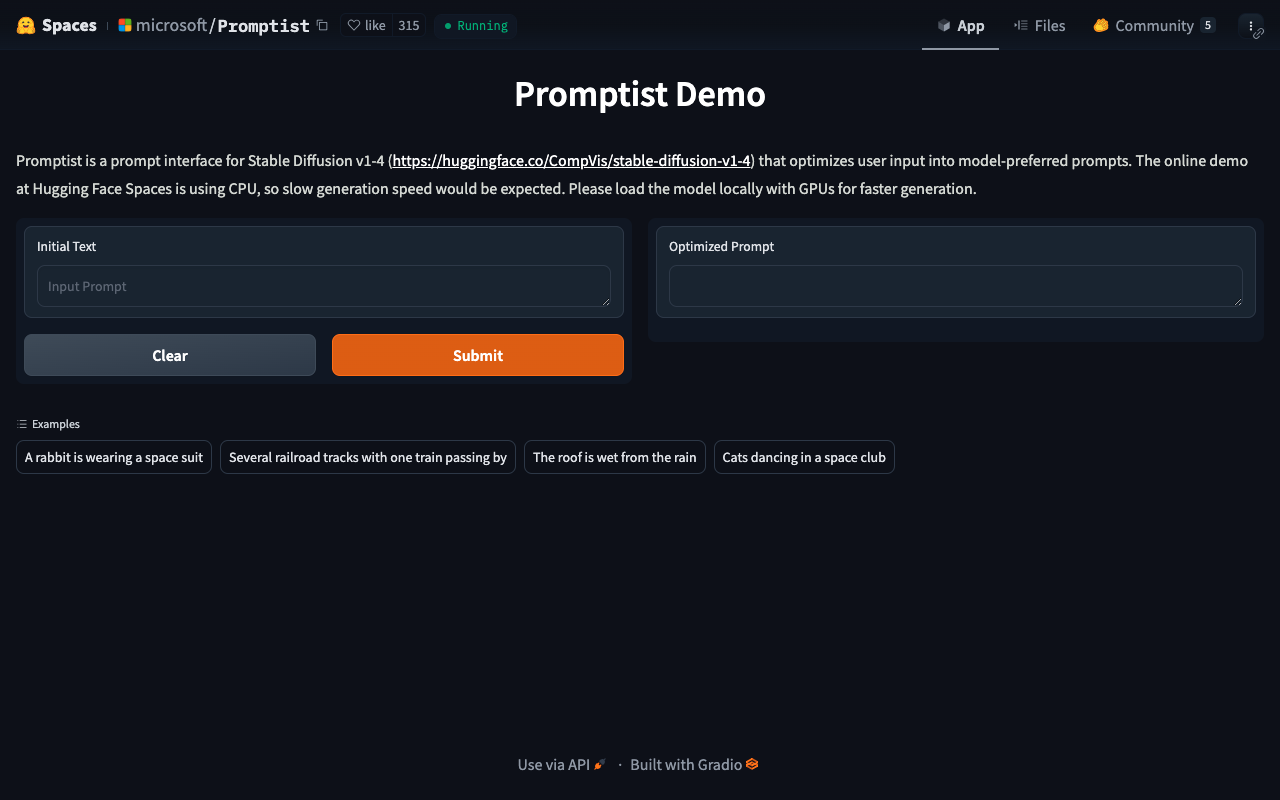
Task: Open the Files tab
Action: tap(1039, 26)
